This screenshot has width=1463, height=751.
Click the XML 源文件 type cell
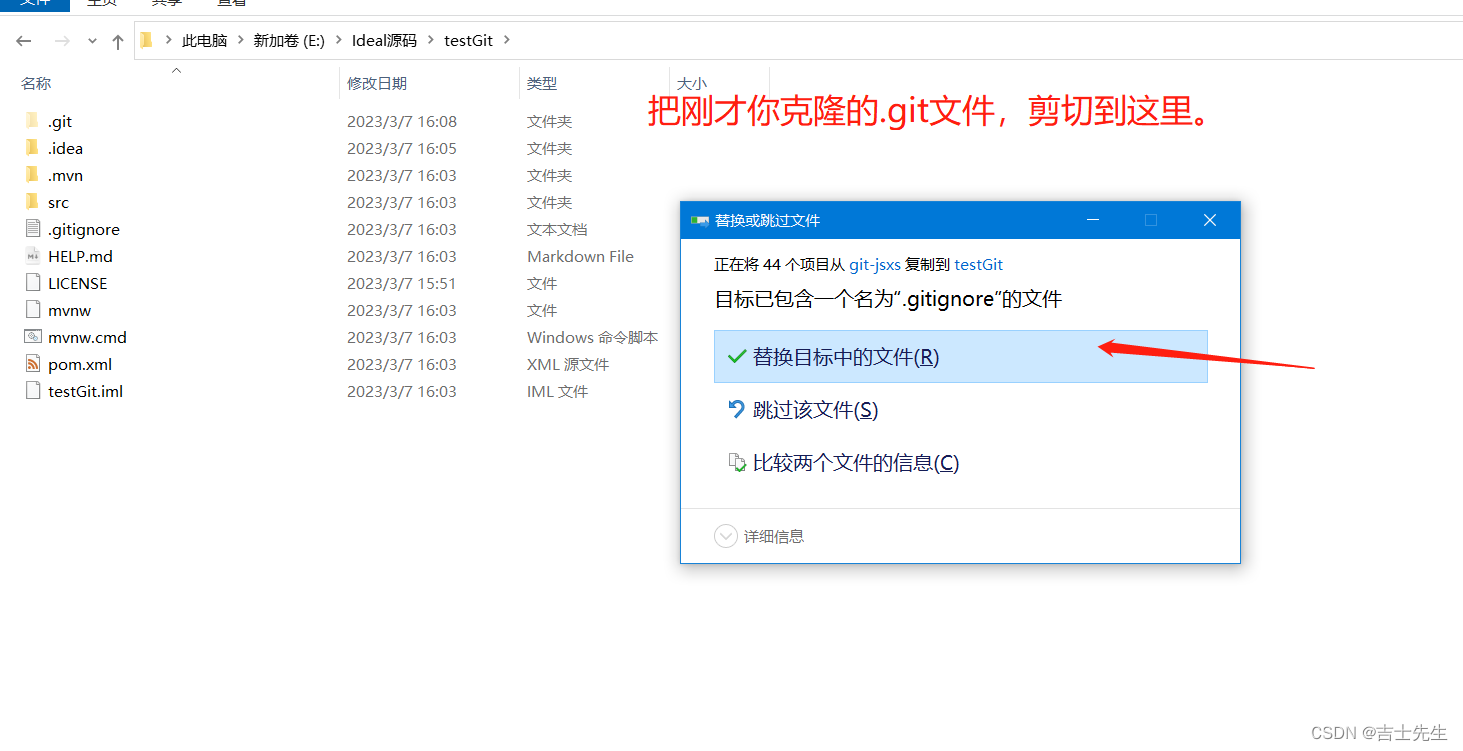click(x=568, y=364)
